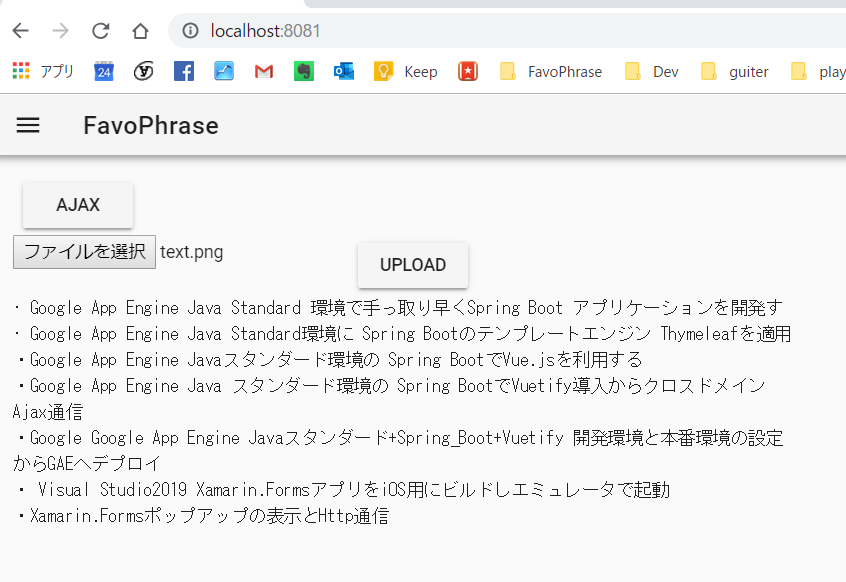Go to browser home page
Image resolution: width=846 pixels, height=582 pixels.
(x=140, y=31)
